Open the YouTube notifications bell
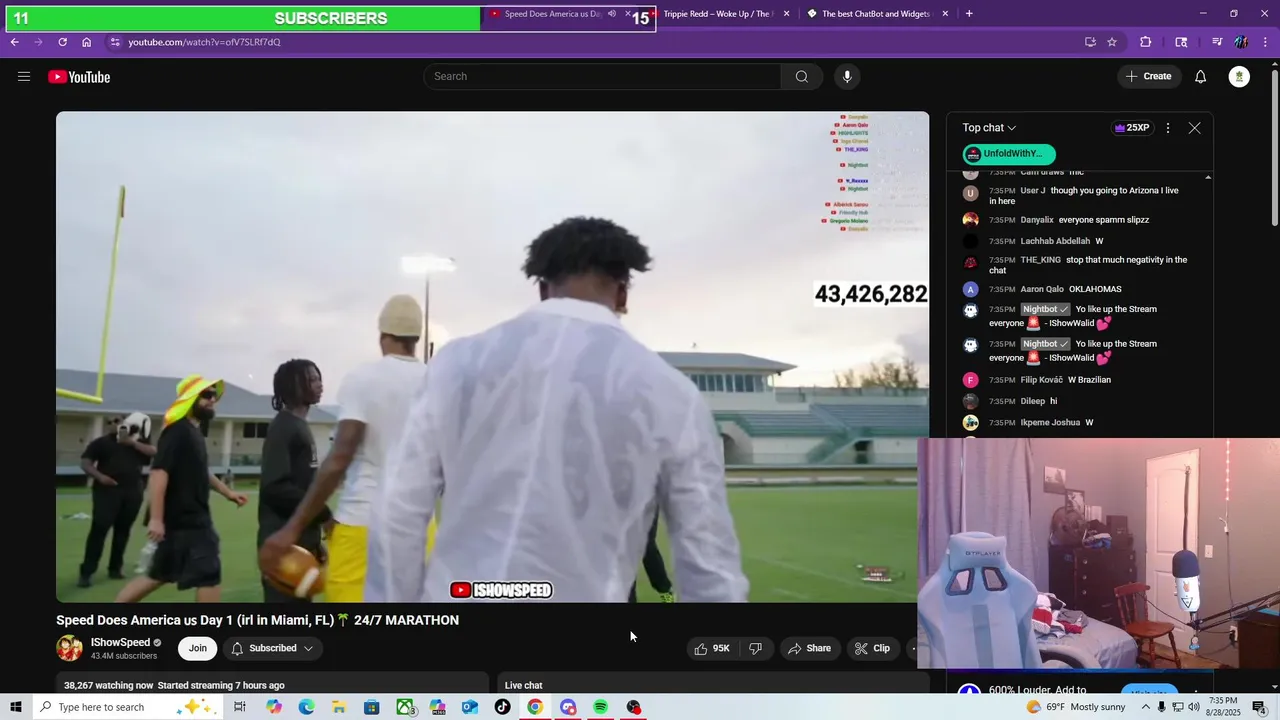Screen dimensions: 1280x720 click(x=1201, y=77)
